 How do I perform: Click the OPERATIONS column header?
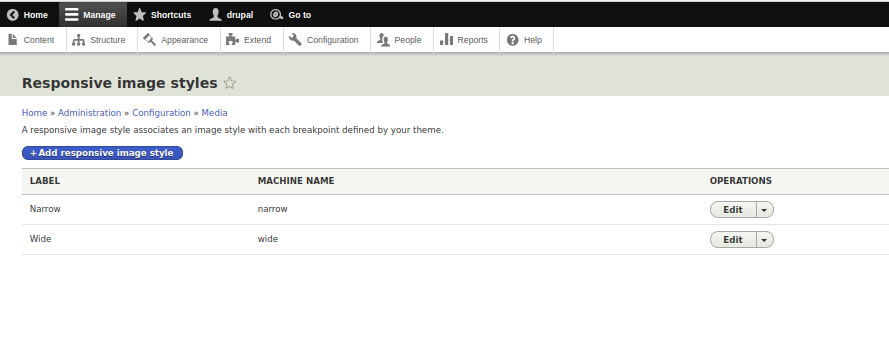pos(740,181)
